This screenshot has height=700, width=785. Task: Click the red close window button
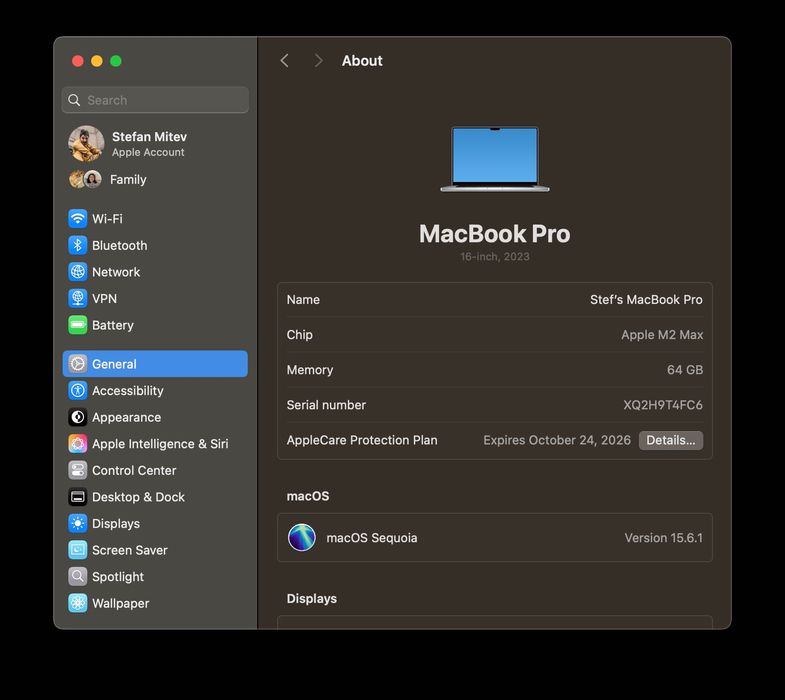click(78, 61)
